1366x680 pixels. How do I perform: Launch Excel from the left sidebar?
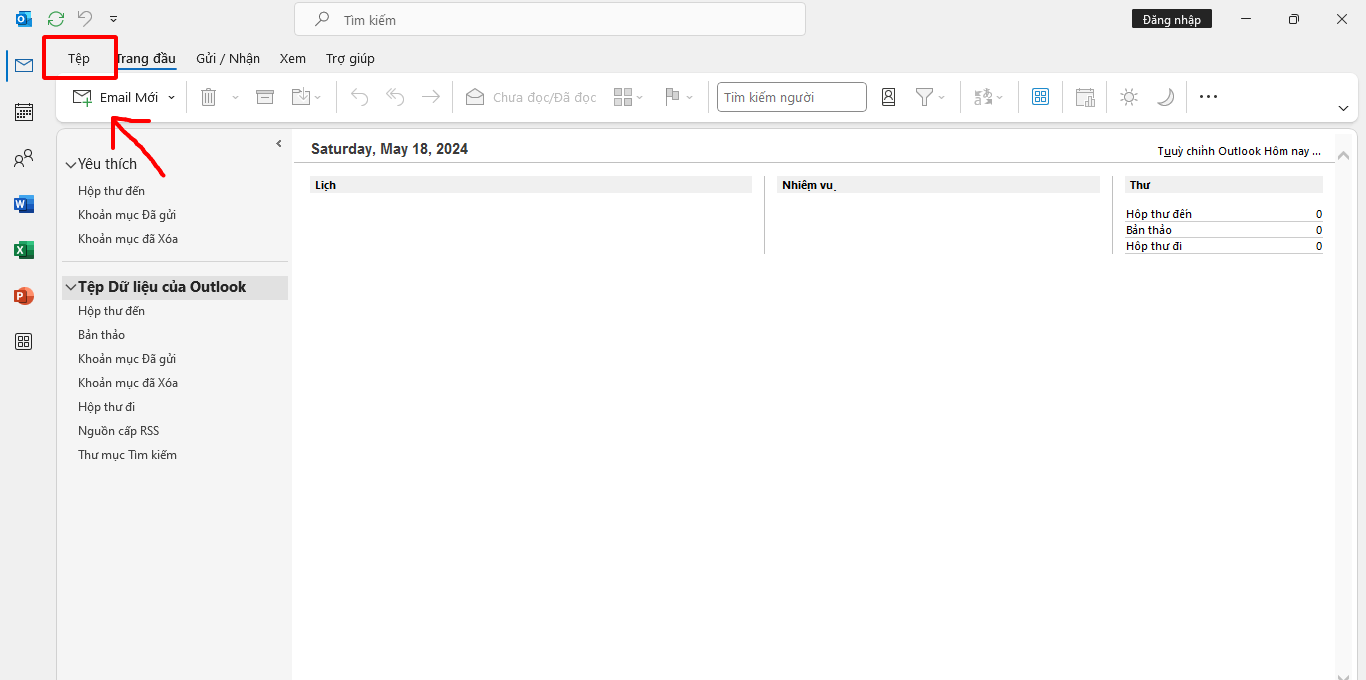(24, 250)
